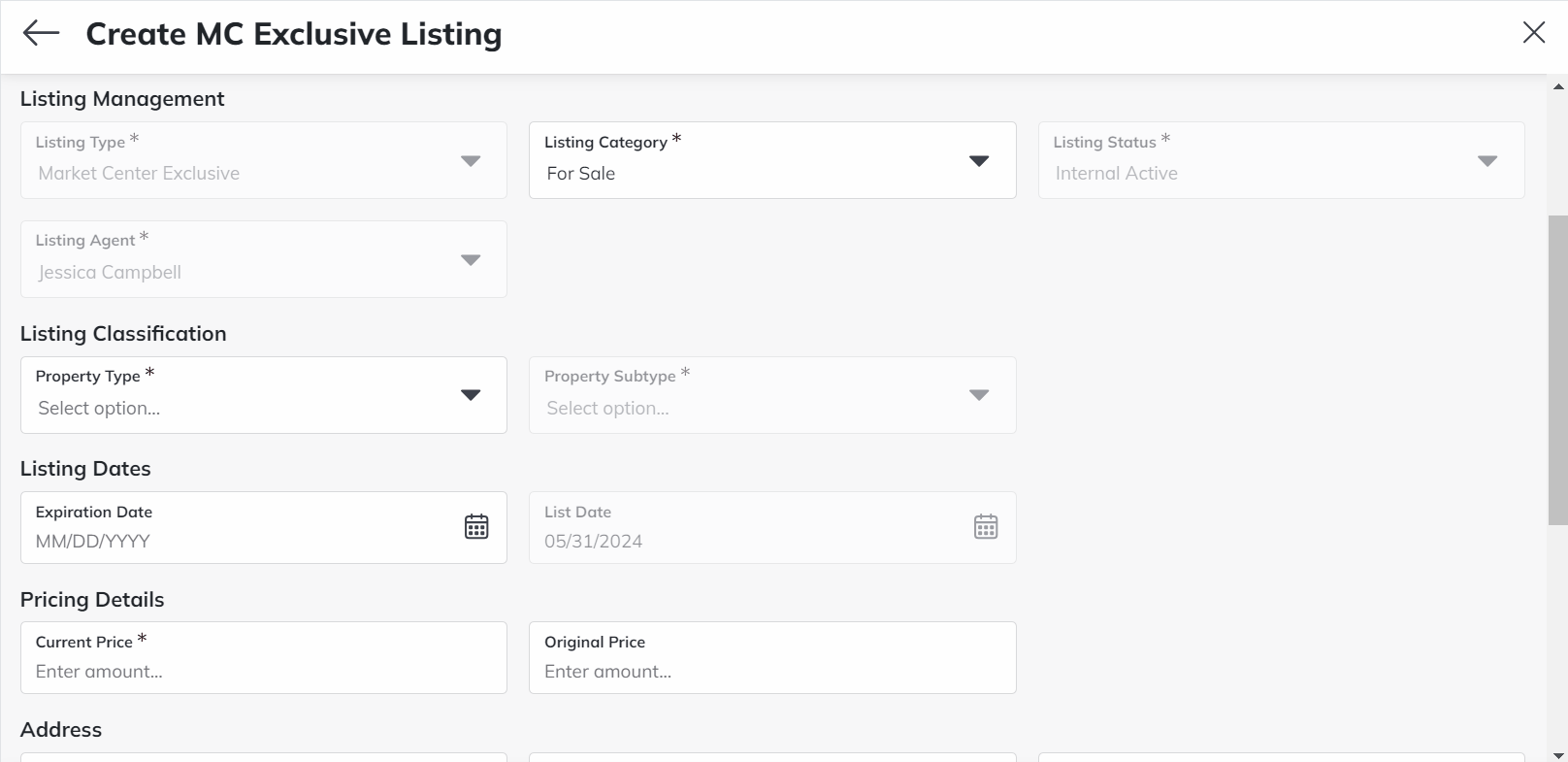Image resolution: width=1568 pixels, height=762 pixels.
Task: Click the Current Price amount field
Action: point(243,671)
